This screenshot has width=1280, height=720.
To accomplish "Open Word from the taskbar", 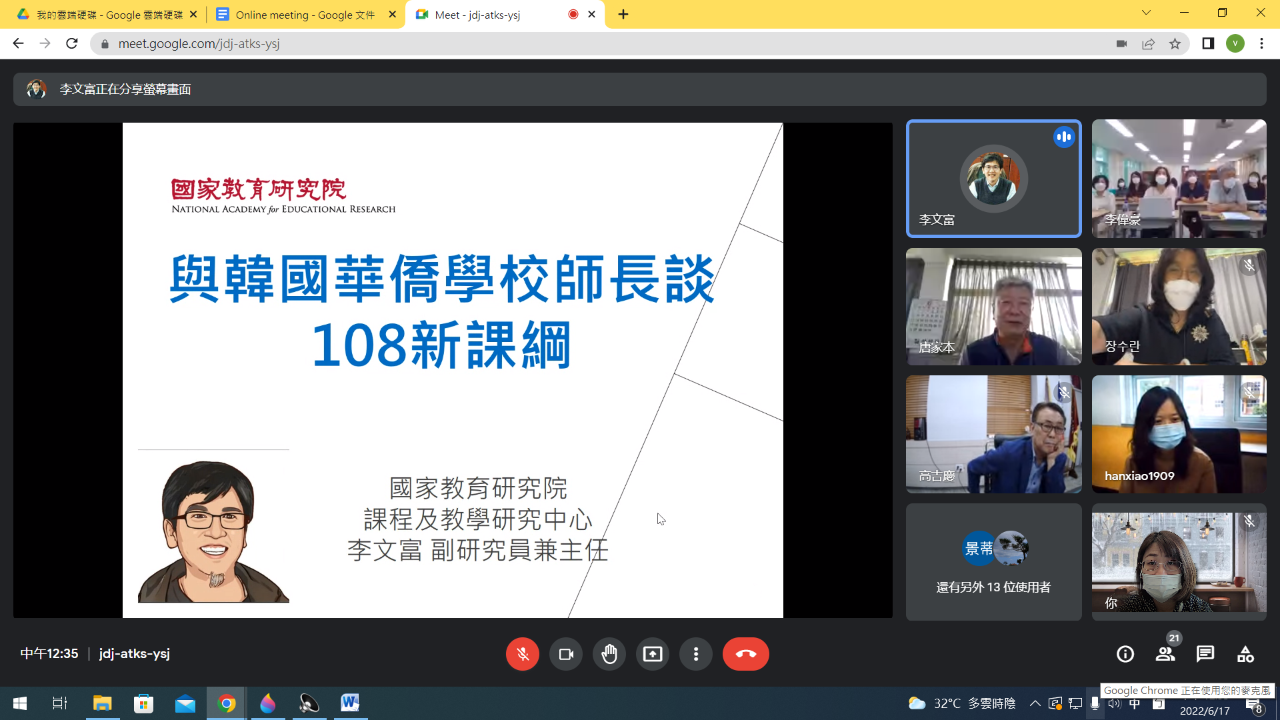I will [x=349, y=704].
